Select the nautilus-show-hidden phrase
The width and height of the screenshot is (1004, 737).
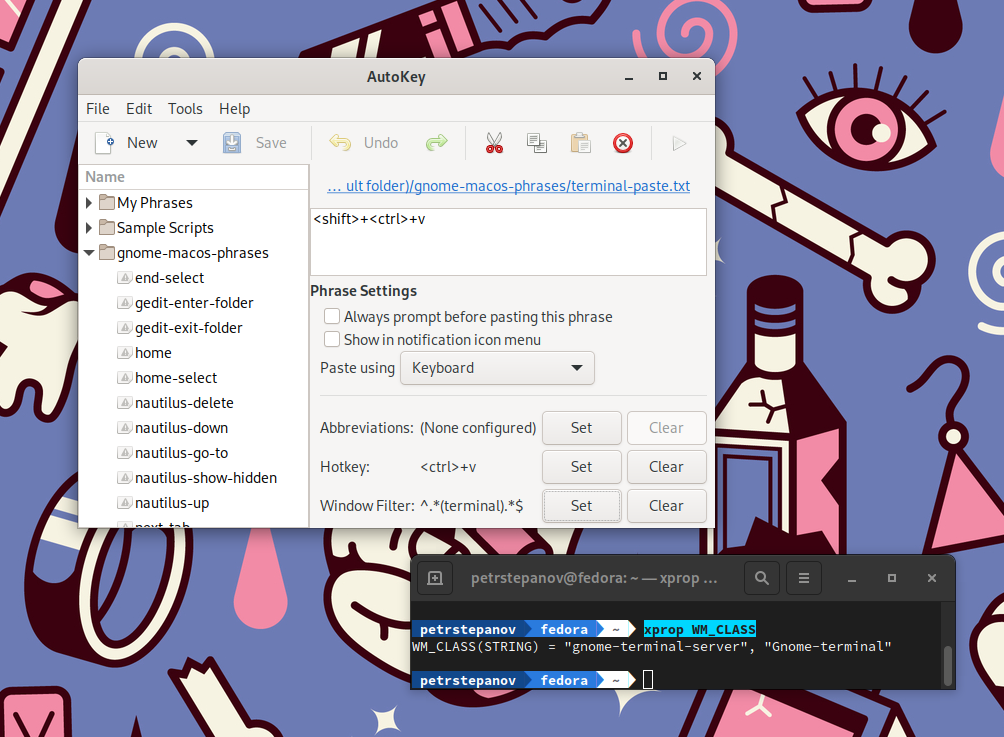[206, 478]
